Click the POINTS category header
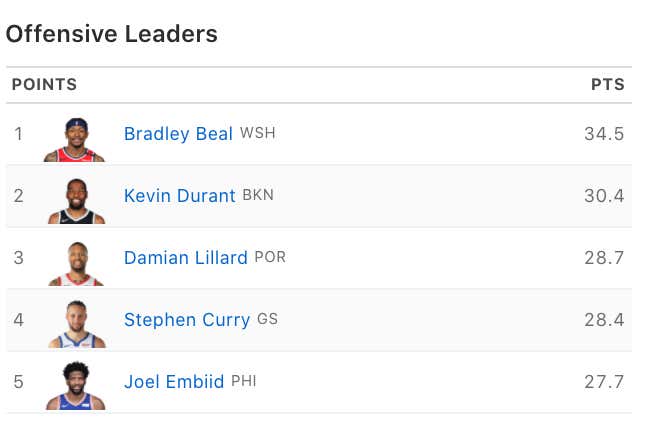 click(44, 85)
